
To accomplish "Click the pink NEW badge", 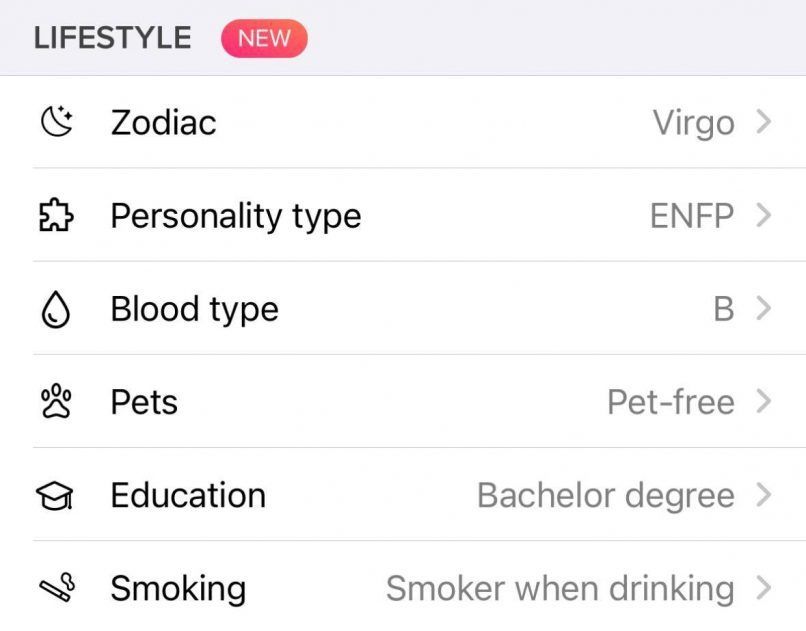I will click(265, 38).
